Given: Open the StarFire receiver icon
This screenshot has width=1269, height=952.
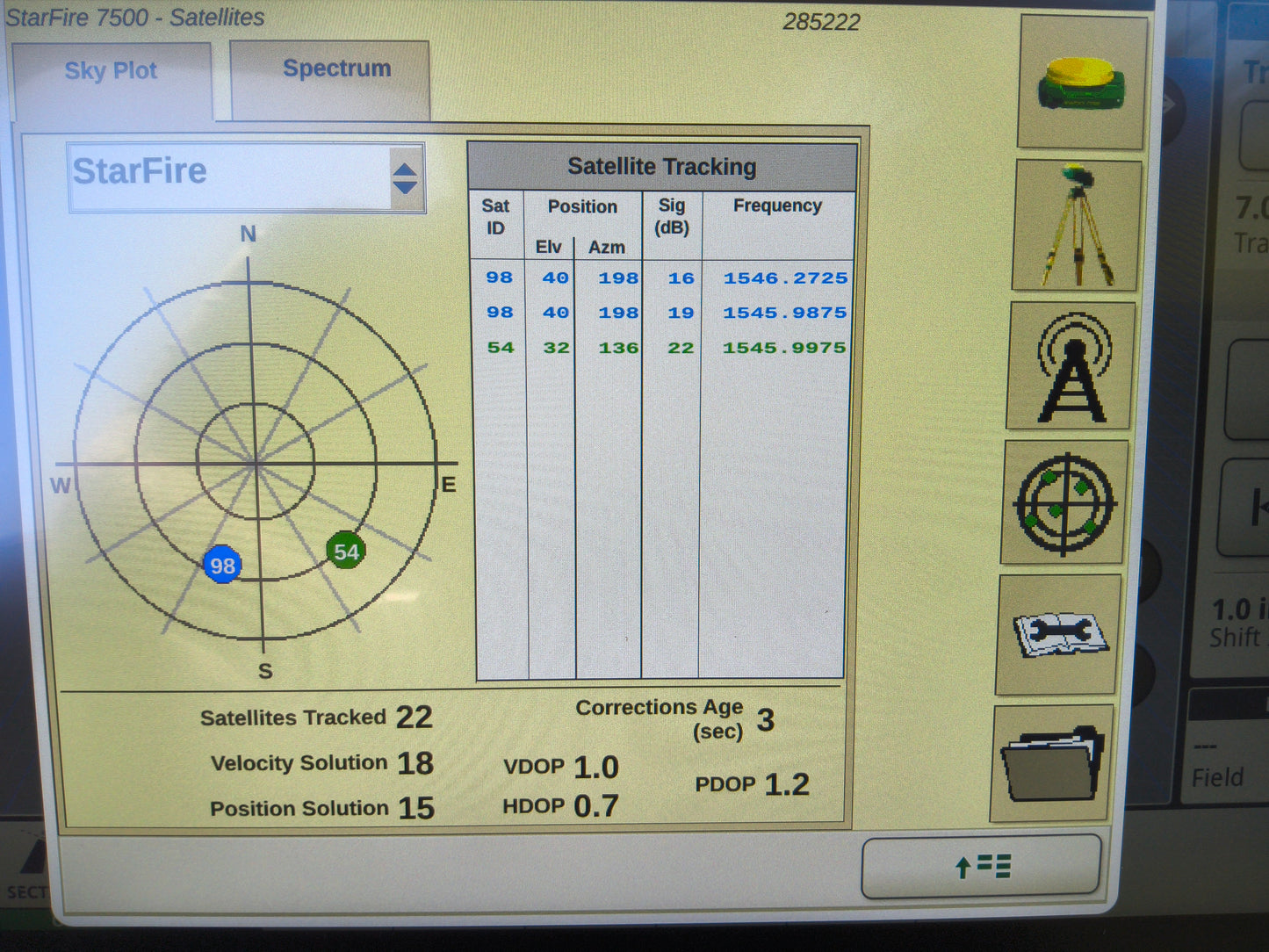Looking at the screenshot, I should (x=1082, y=82).
